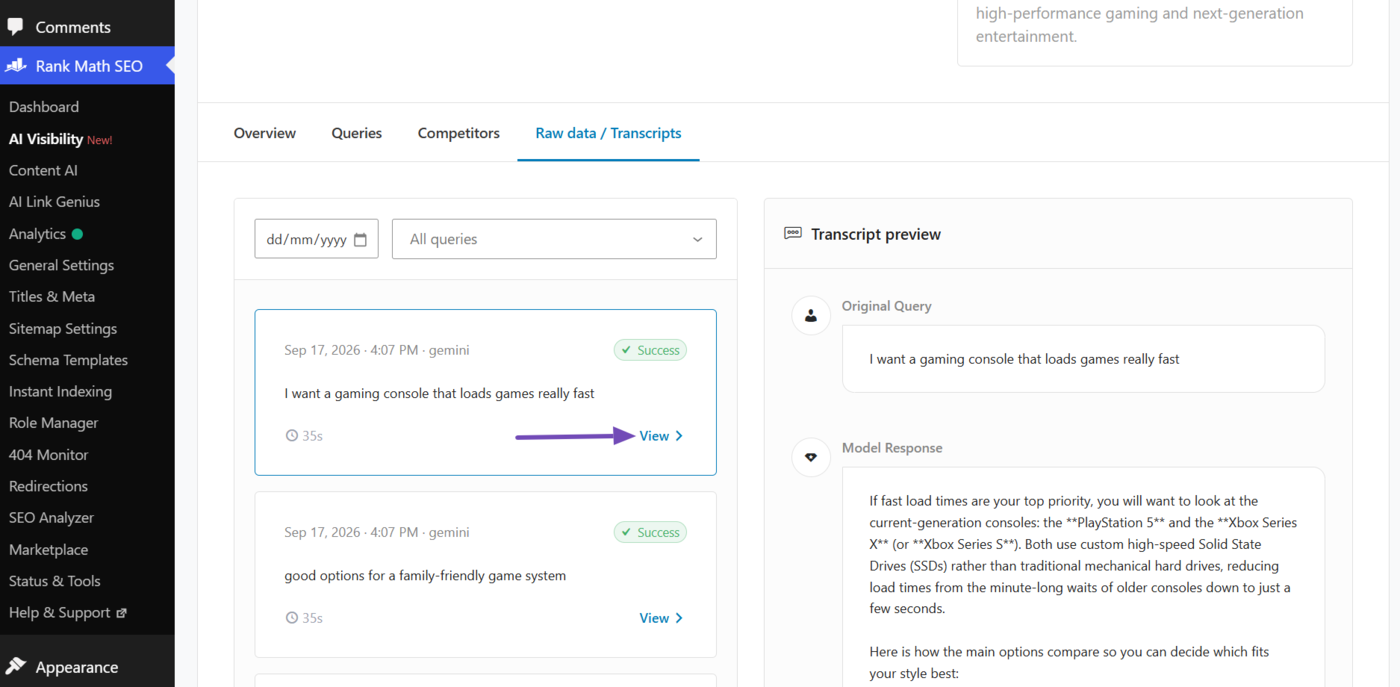The image size is (1400, 687).
Task: Click the calendar icon in date field
Action: click(x=361, y=239)
